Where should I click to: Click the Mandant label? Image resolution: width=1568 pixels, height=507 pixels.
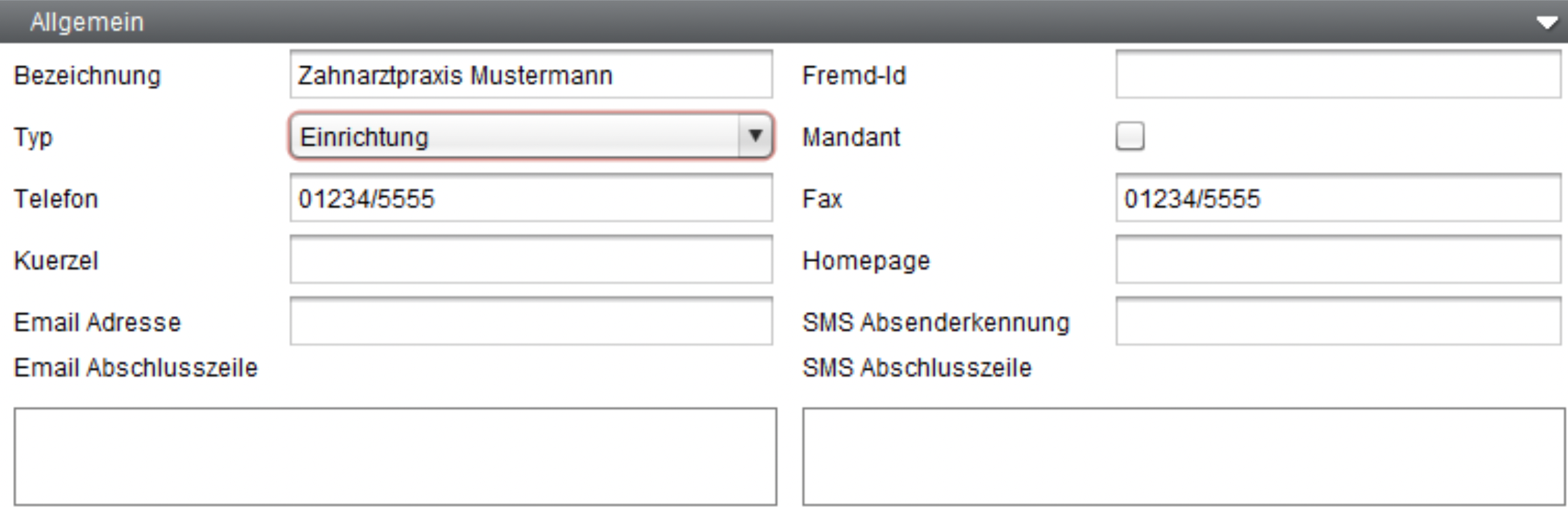coord(851,138)
